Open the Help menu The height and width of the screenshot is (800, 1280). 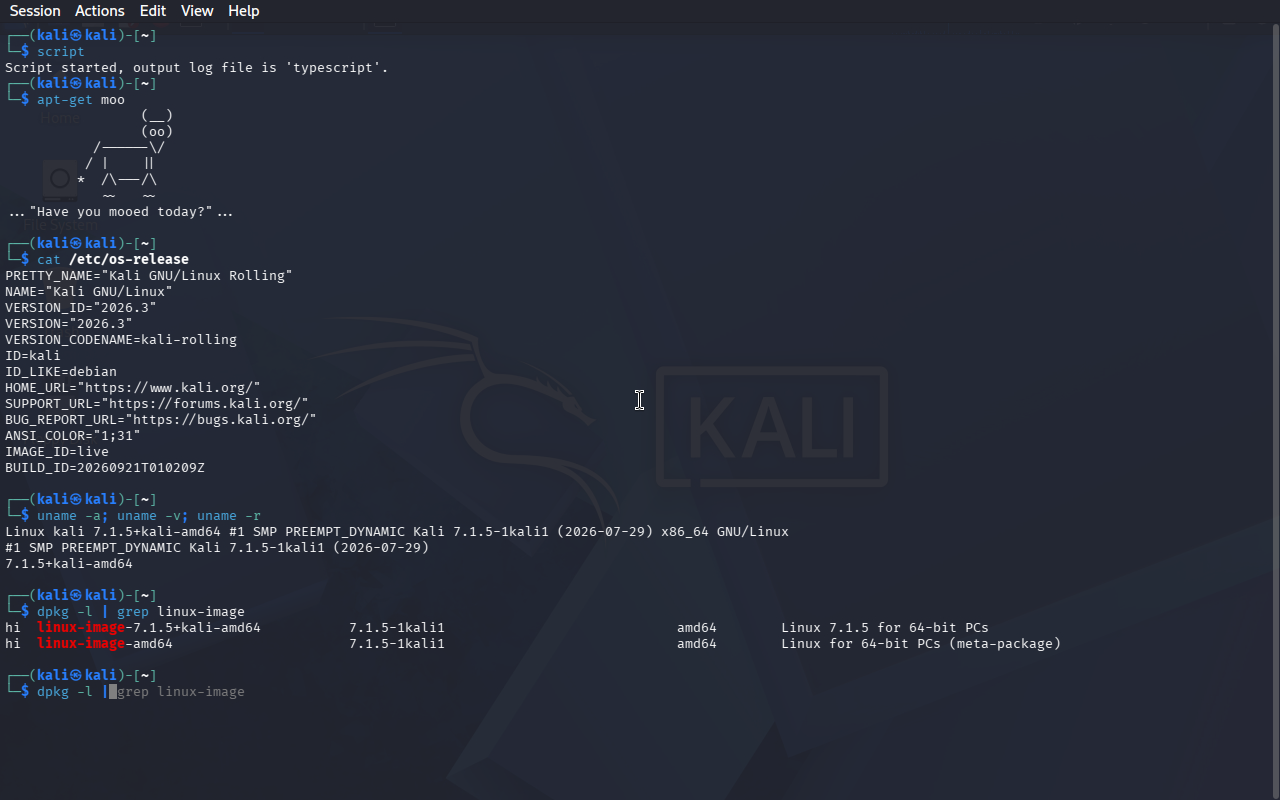tap(244, 11)
